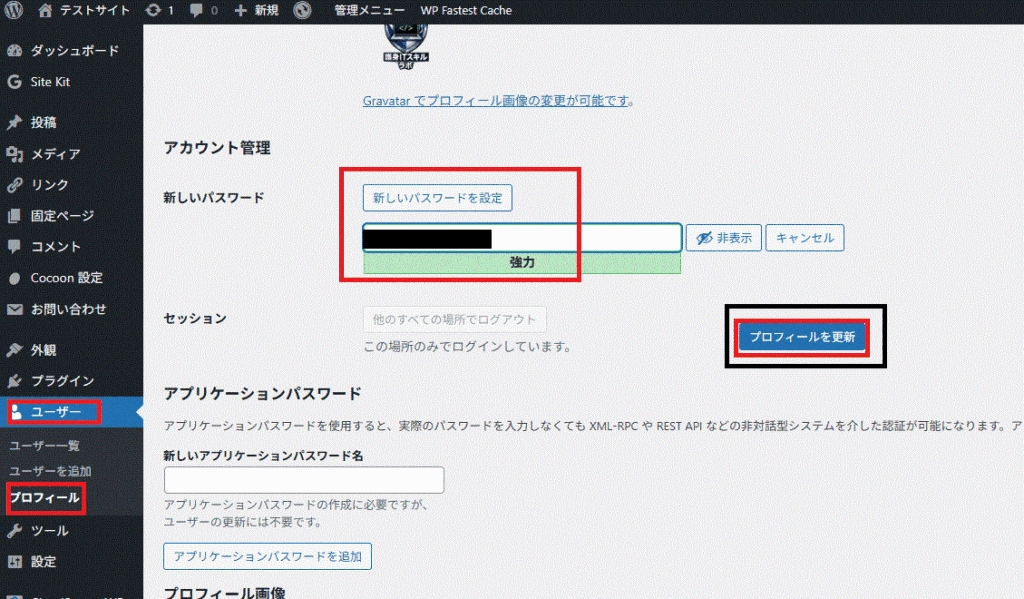The image size is (1024, 599).
Task: Click the アカウント管理 heading text
Action: point(217,148)
